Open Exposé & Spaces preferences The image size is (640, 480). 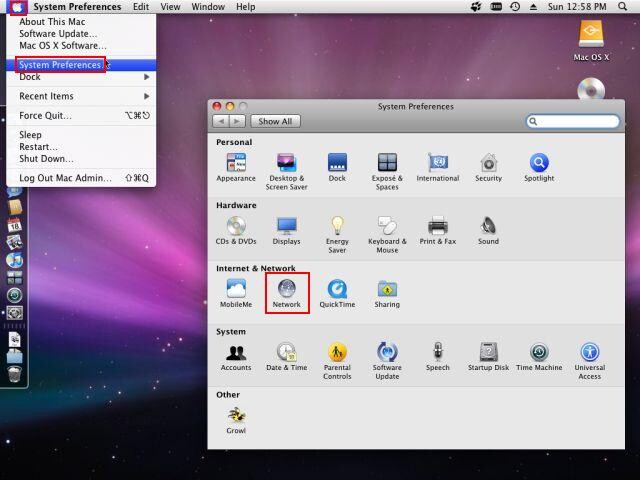point(387,171)
